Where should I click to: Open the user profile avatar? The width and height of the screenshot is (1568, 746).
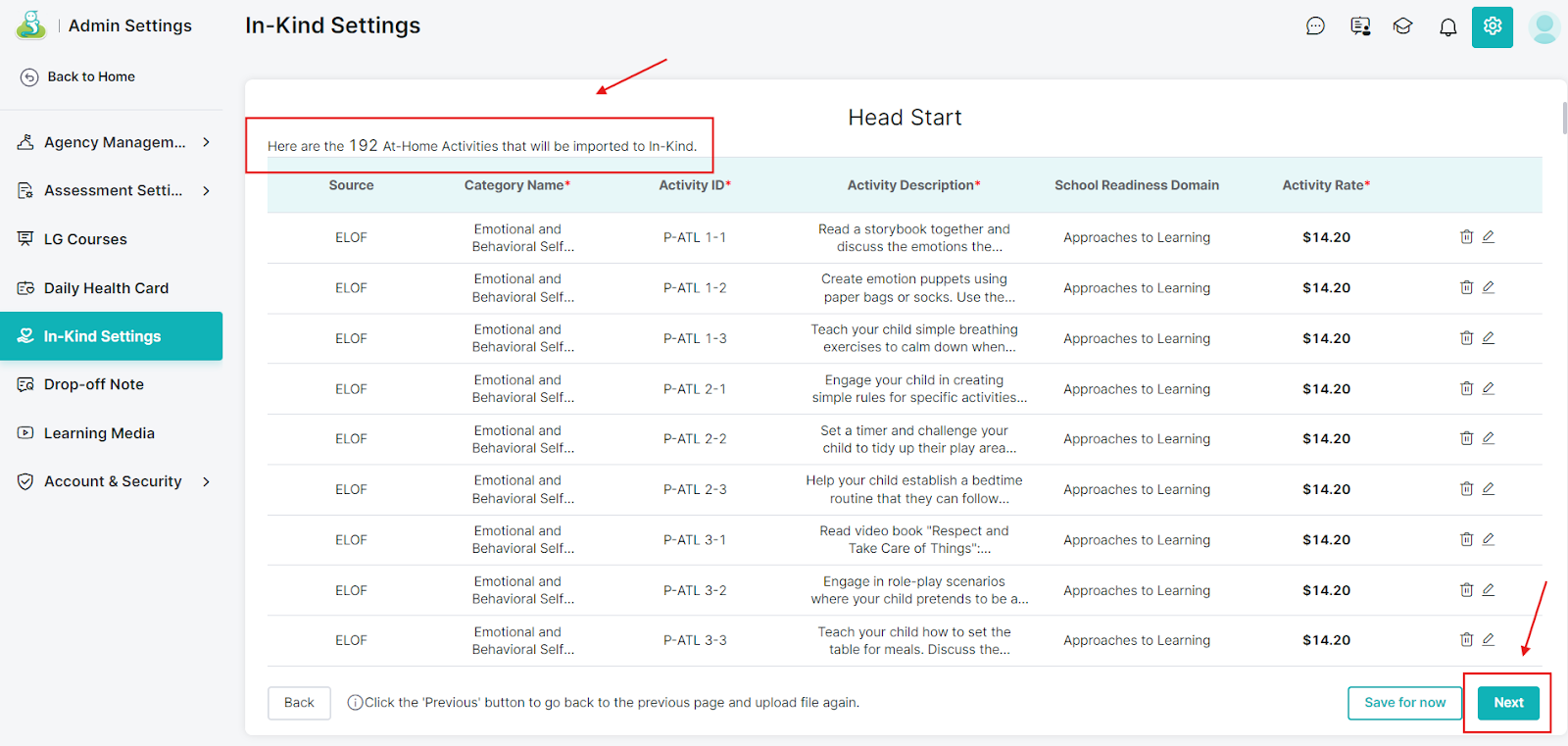coord(1543,27)
